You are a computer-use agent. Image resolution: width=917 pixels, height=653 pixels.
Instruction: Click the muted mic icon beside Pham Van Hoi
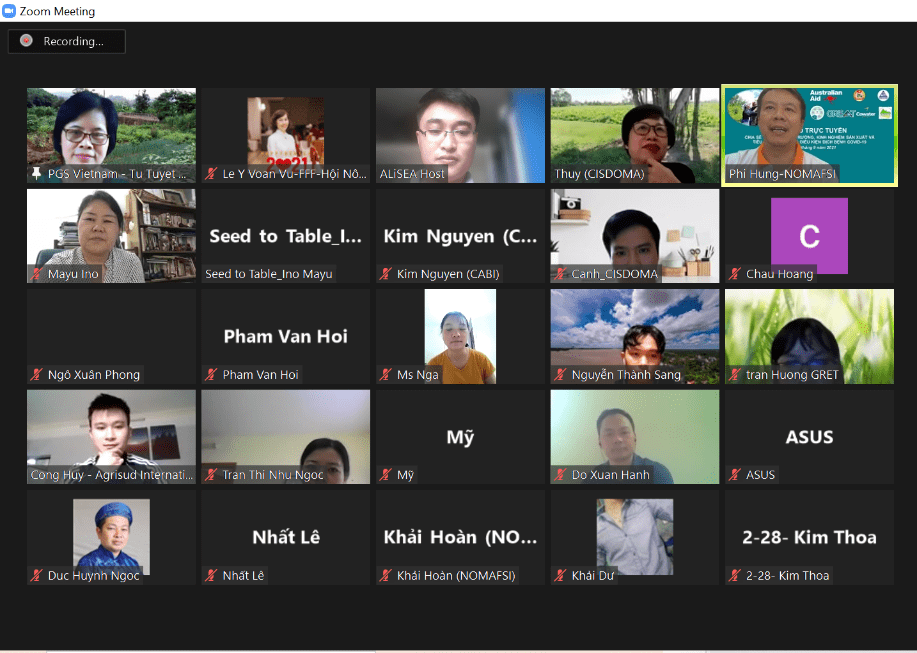(211, 375)
